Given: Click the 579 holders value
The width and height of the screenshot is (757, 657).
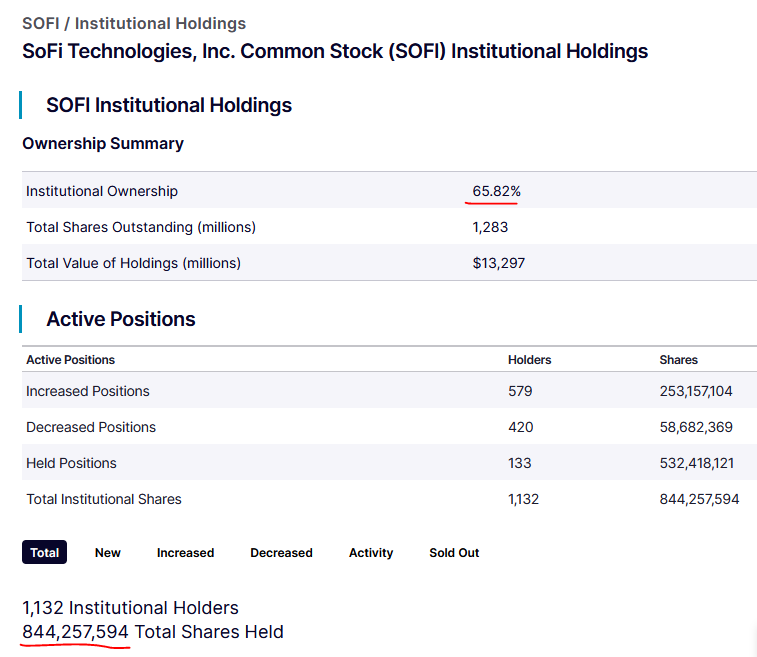Looking at the screenshot, I should click(x=520, y=391).
